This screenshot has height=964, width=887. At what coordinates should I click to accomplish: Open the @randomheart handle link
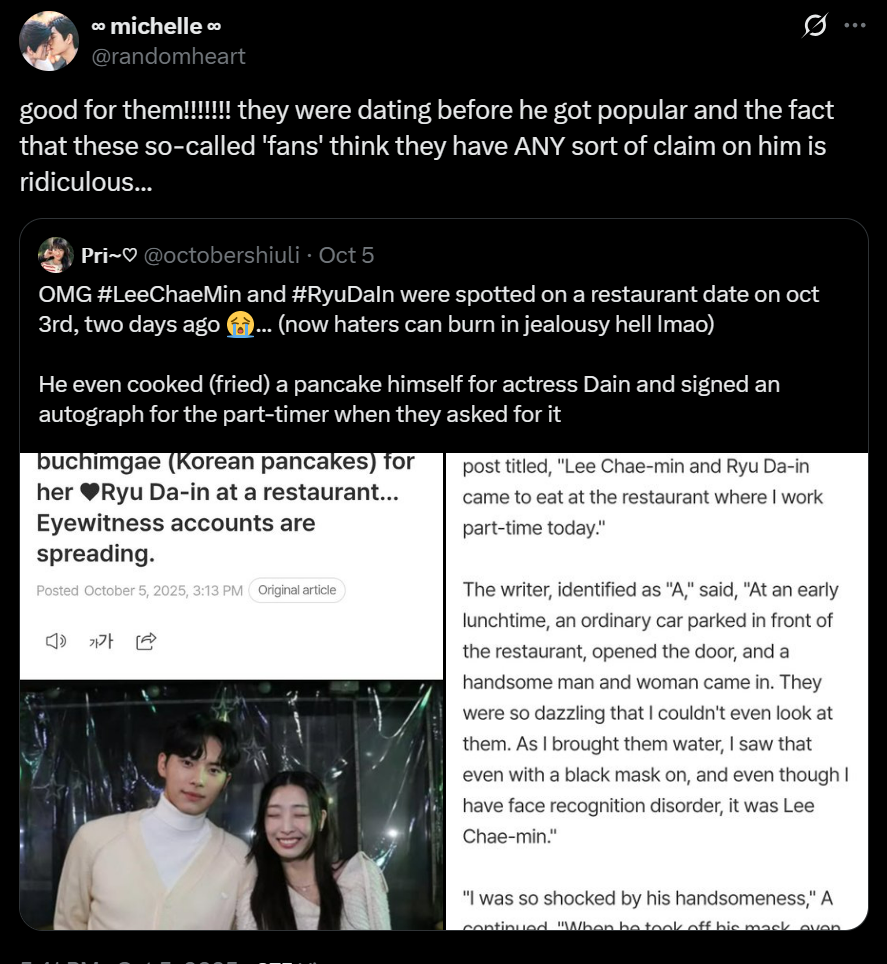[168, 57]
